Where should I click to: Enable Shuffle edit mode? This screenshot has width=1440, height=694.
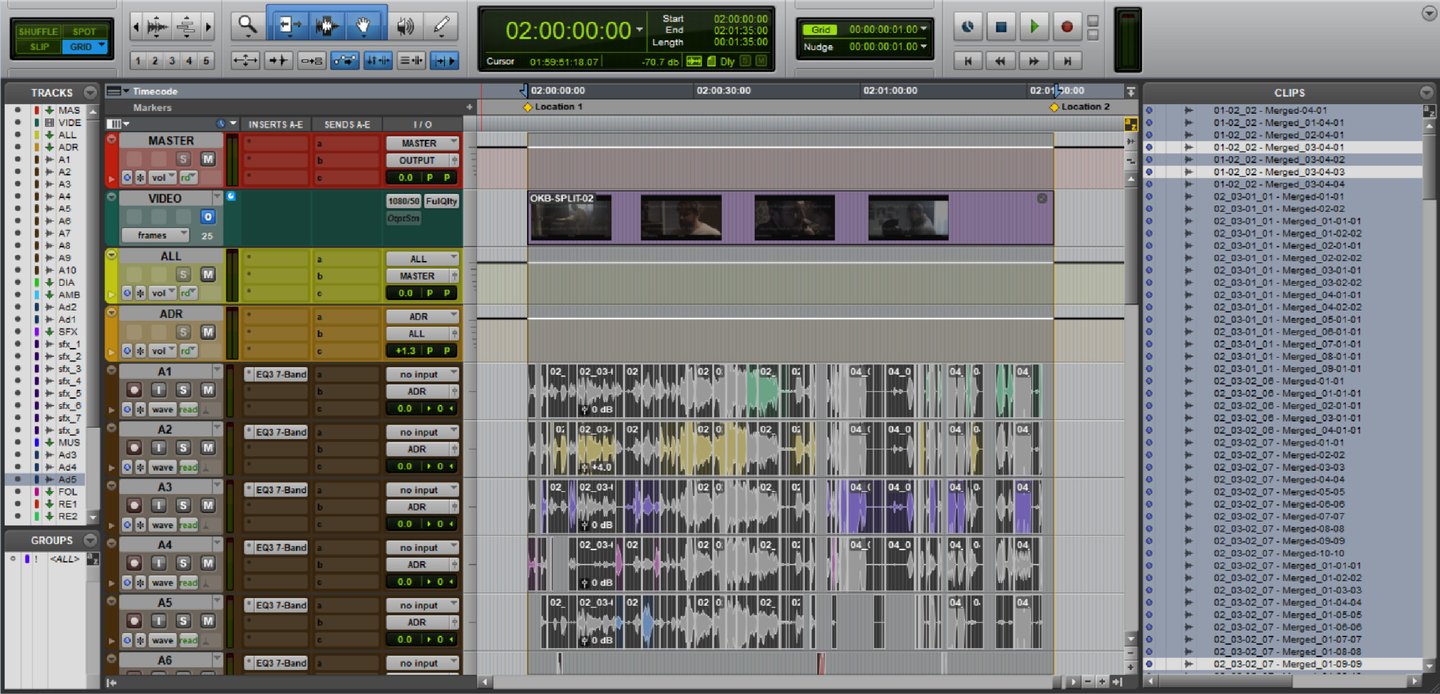[39, 32]
